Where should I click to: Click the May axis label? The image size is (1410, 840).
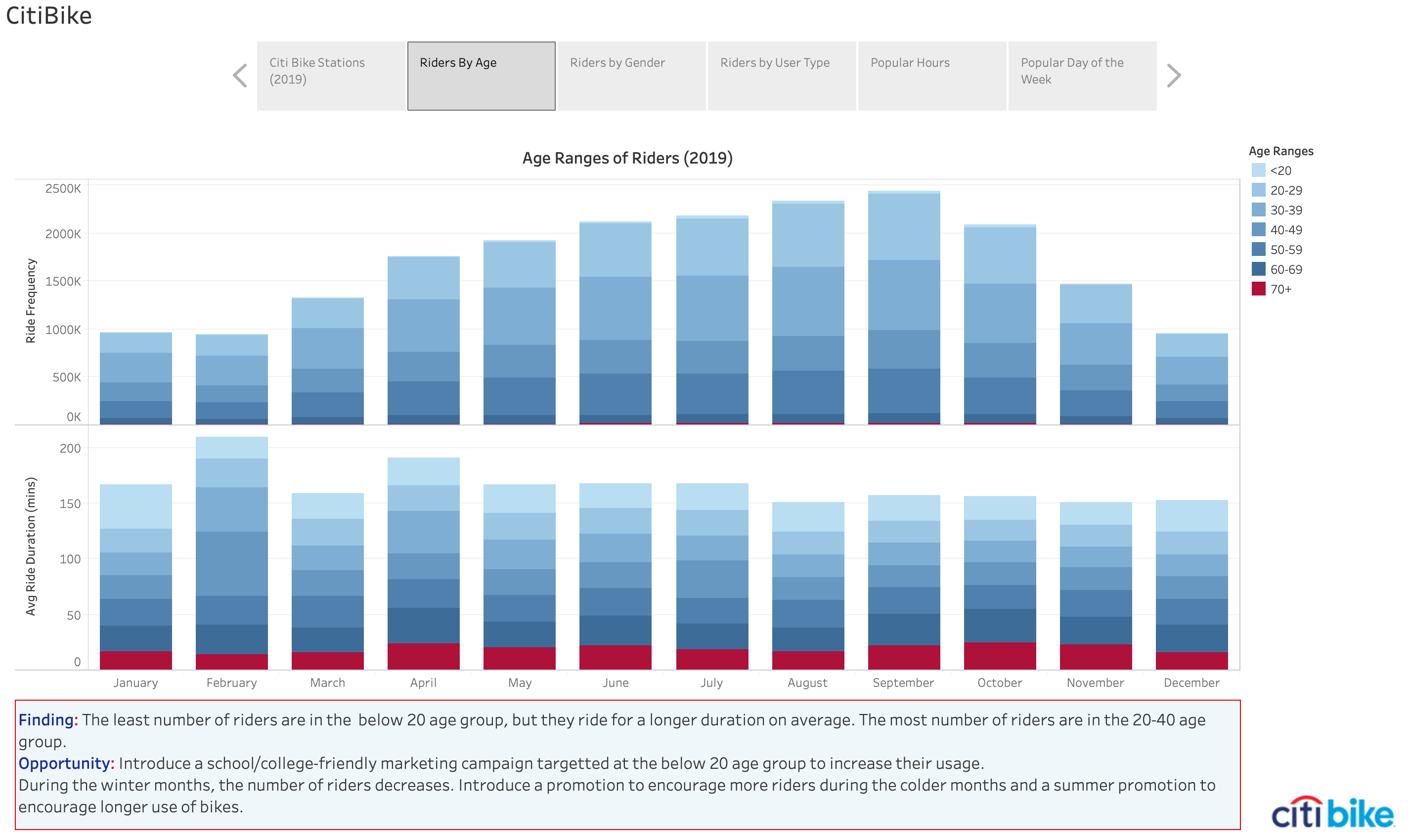coord(520,683)
